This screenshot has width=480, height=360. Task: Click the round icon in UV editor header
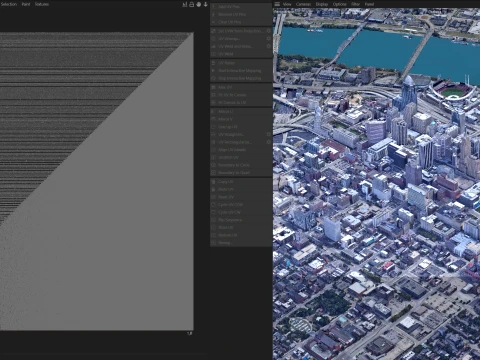tap(199, 4)
